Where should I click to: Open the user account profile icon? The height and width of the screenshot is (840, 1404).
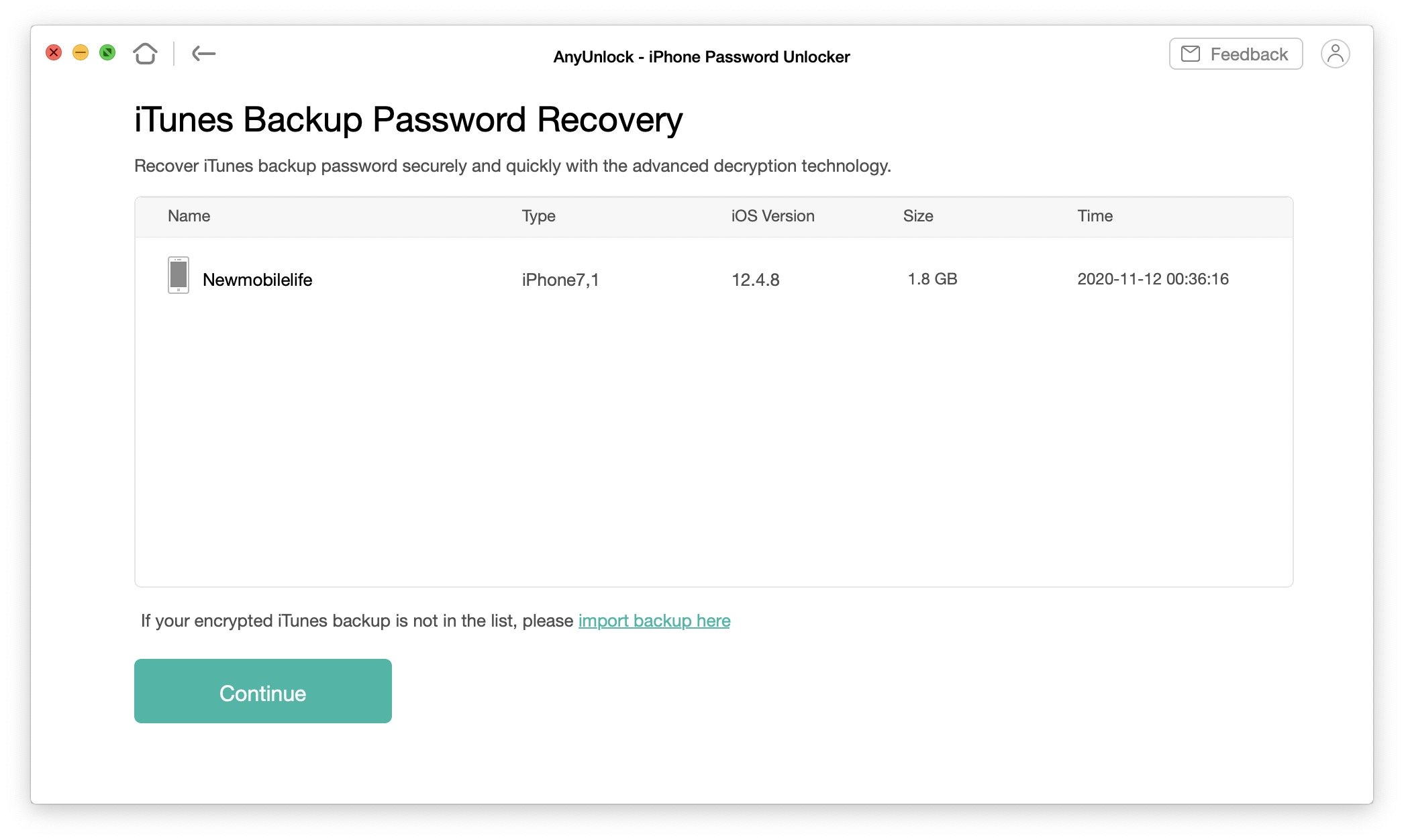(1335, 53)
